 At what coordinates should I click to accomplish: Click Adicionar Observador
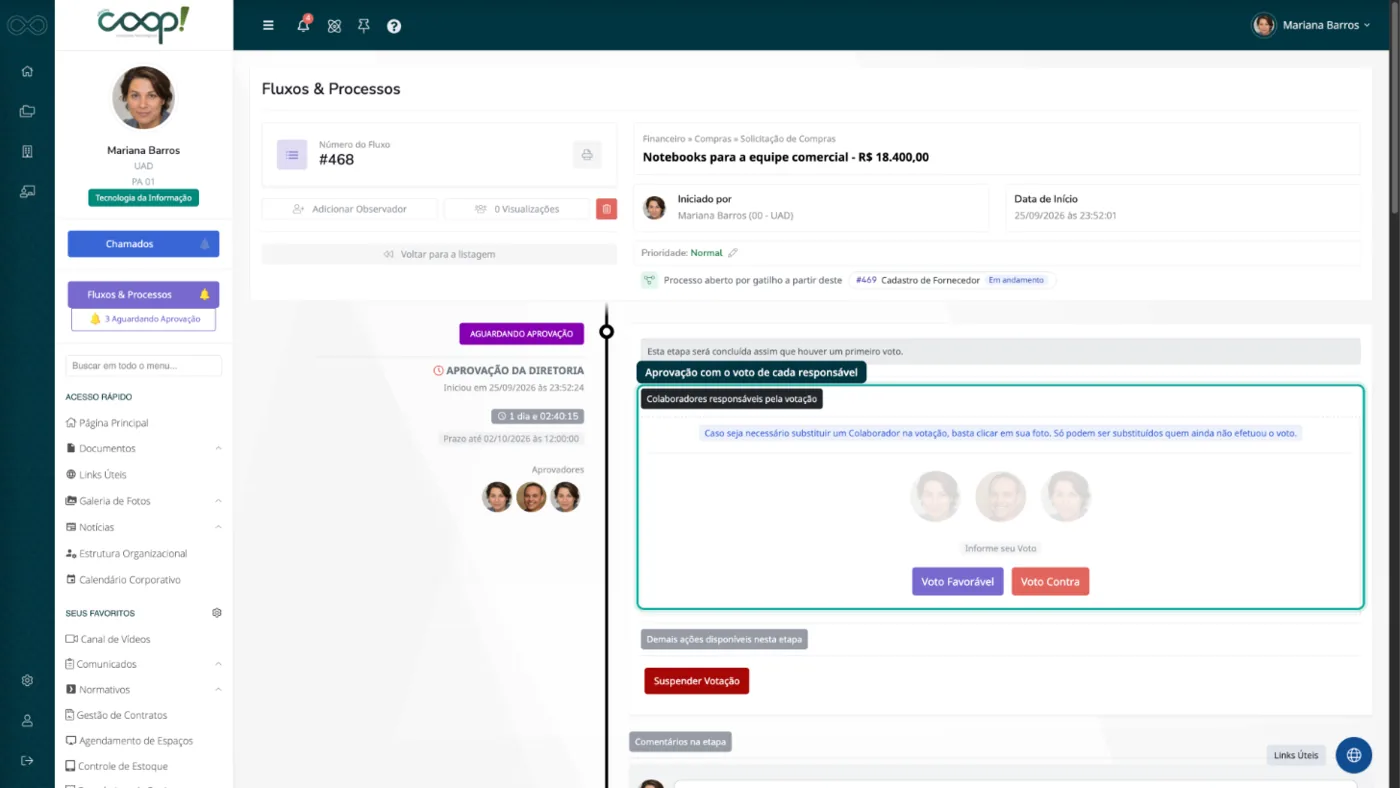(350, 209)
